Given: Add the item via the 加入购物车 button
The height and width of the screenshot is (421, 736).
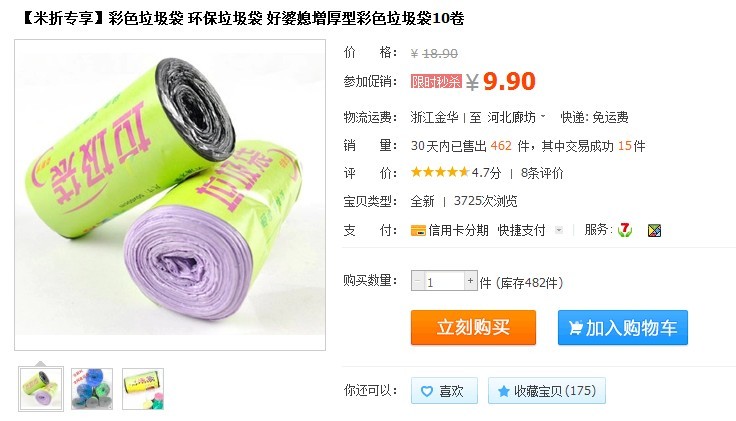Looking at the screenshot, I should tap(623, 327).
